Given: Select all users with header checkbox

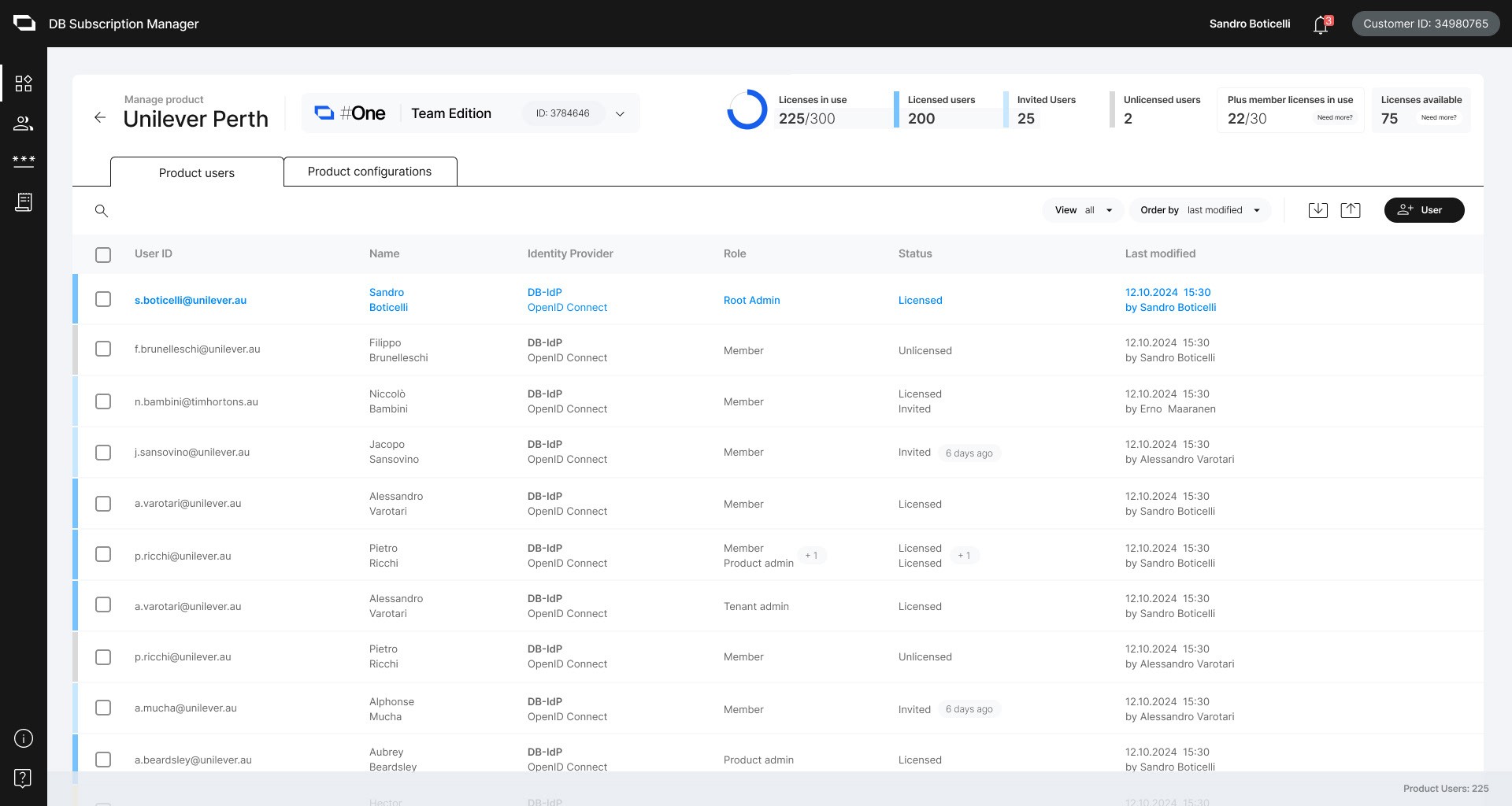Looking at the screenshot, I should tap(103, 255).
